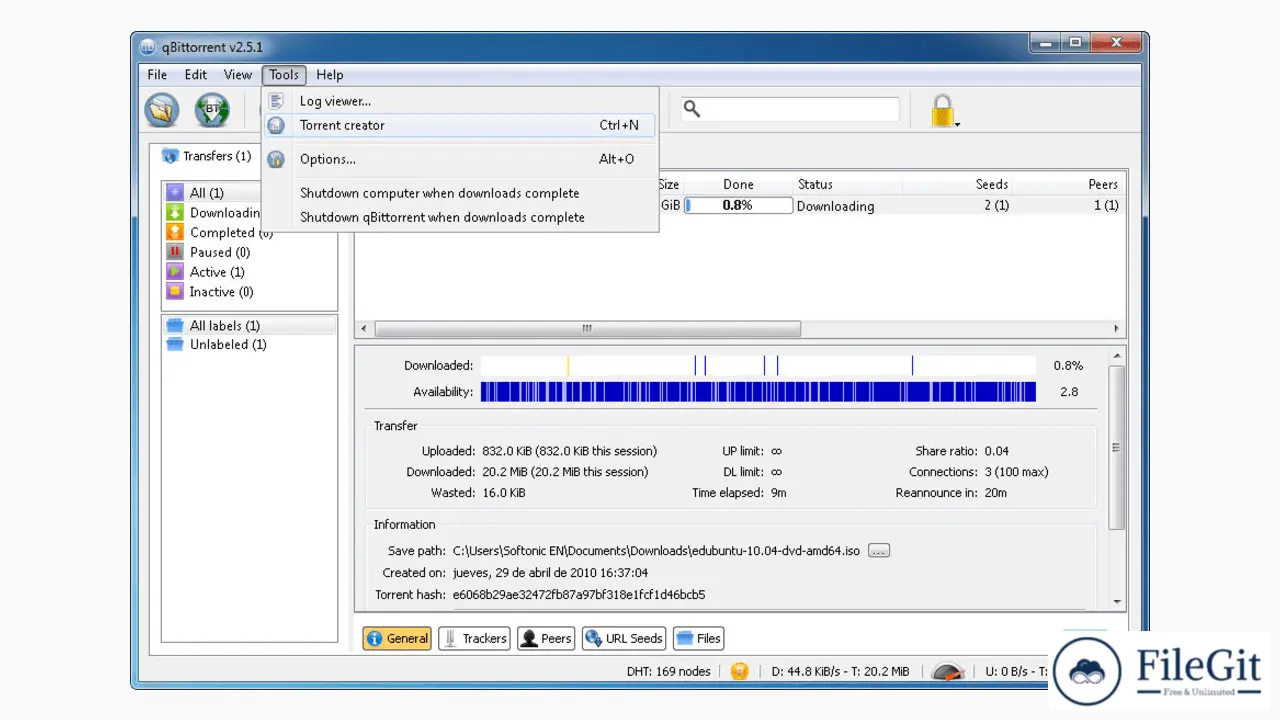Show the URL Seeds properties tab
Viewport: 1280px width, 720px height.
click(624, 638)
